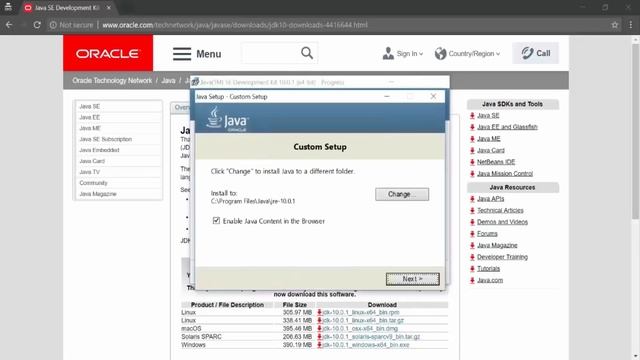Viewport: 640px width, 360px height.
Task: Click the address bar URL
Action: pyautogui.click(x=235, y=25)
